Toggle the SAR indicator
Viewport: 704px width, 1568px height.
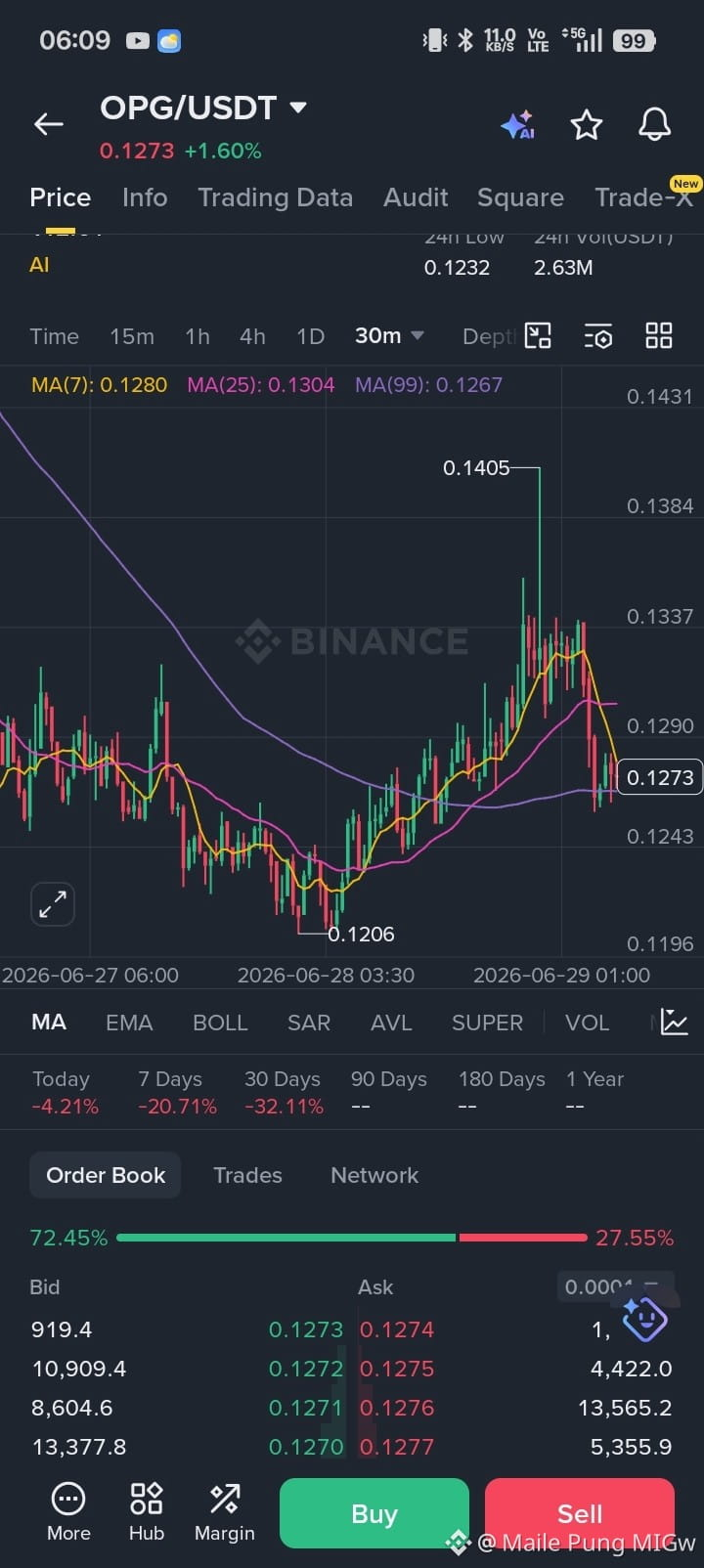point(309,1023)
